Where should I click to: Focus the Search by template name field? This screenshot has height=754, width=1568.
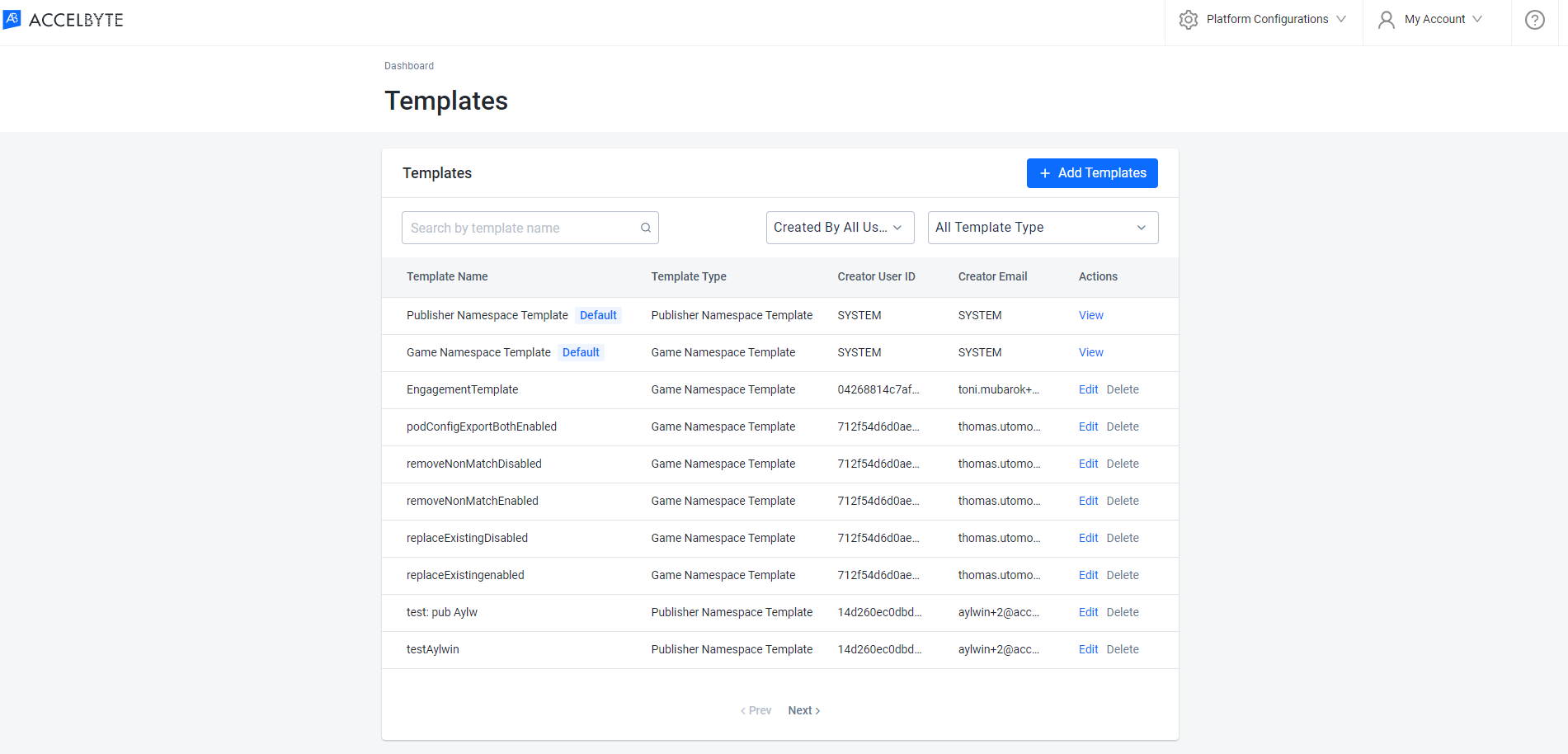[x=530, y=228]
